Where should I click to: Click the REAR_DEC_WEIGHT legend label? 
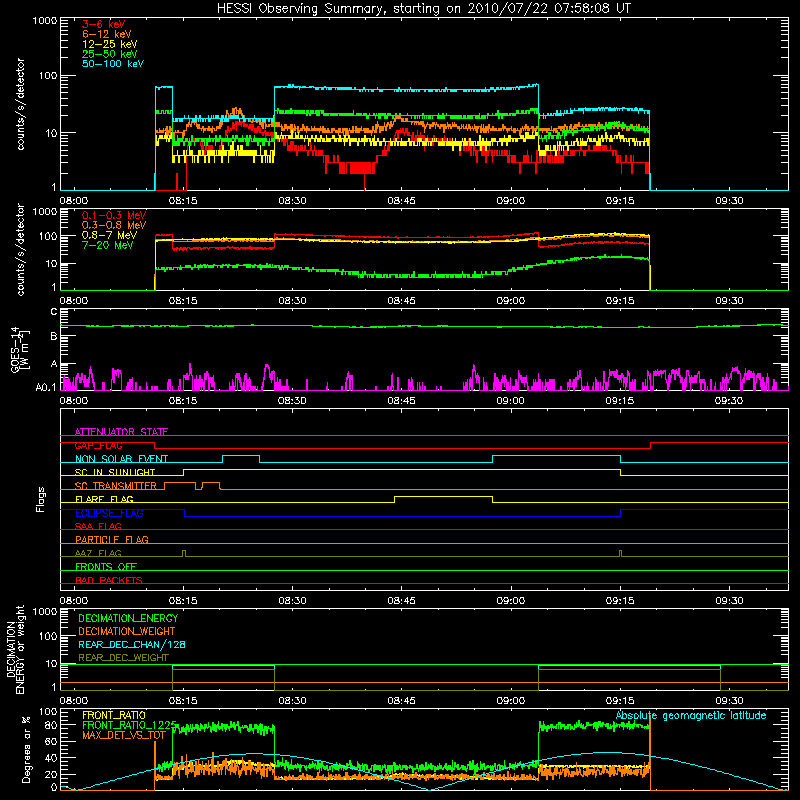(123, 658)
